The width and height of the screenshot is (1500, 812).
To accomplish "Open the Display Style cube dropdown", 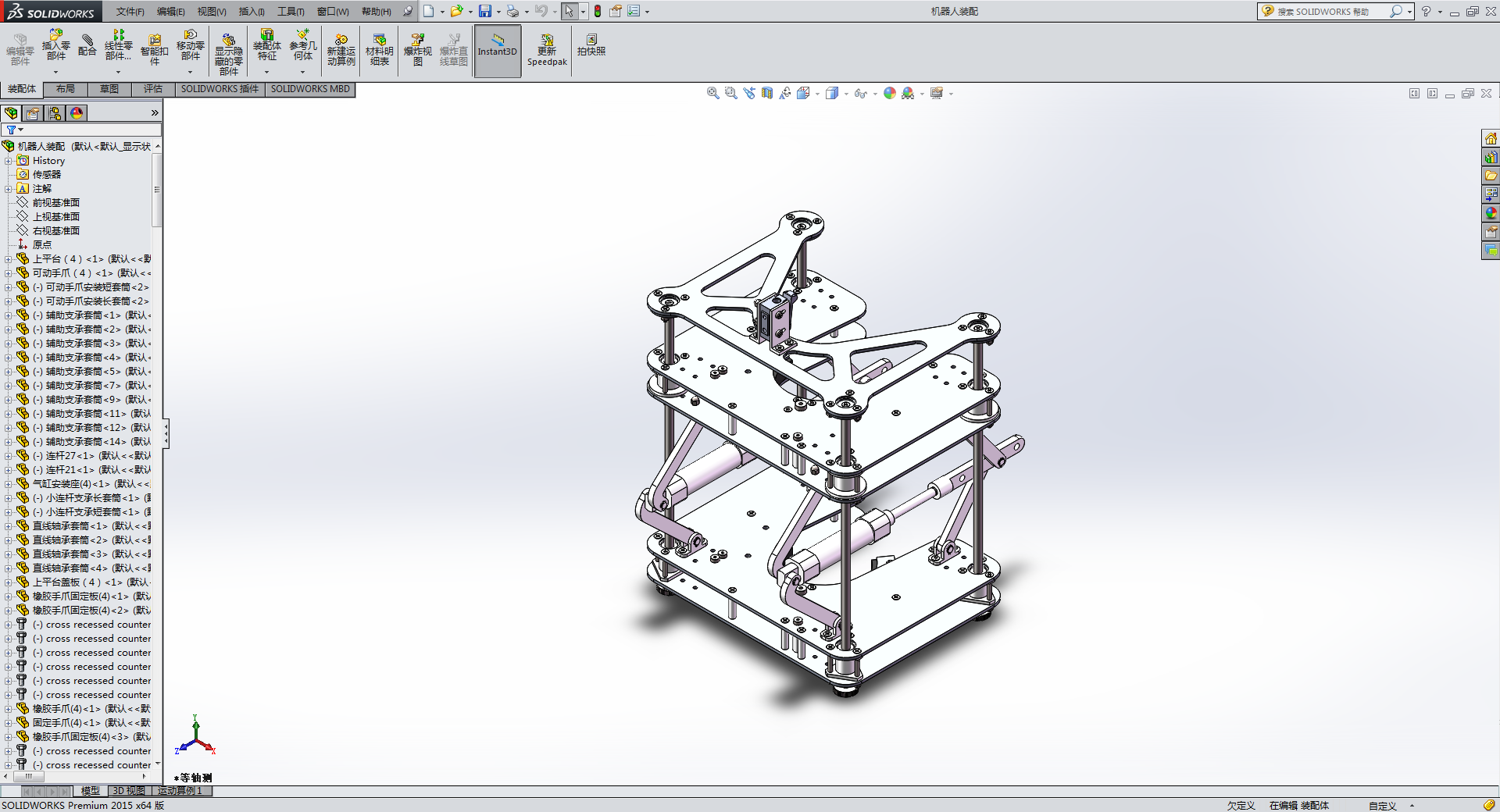I will coord(846,94).
